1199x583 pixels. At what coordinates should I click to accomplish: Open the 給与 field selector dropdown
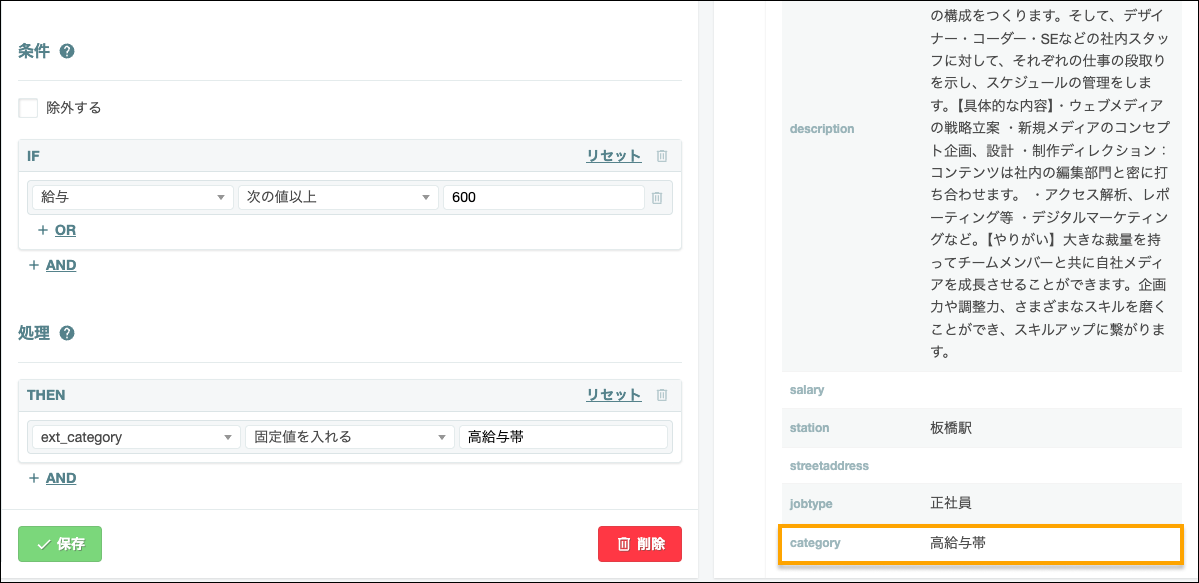[x=131, y=198]
